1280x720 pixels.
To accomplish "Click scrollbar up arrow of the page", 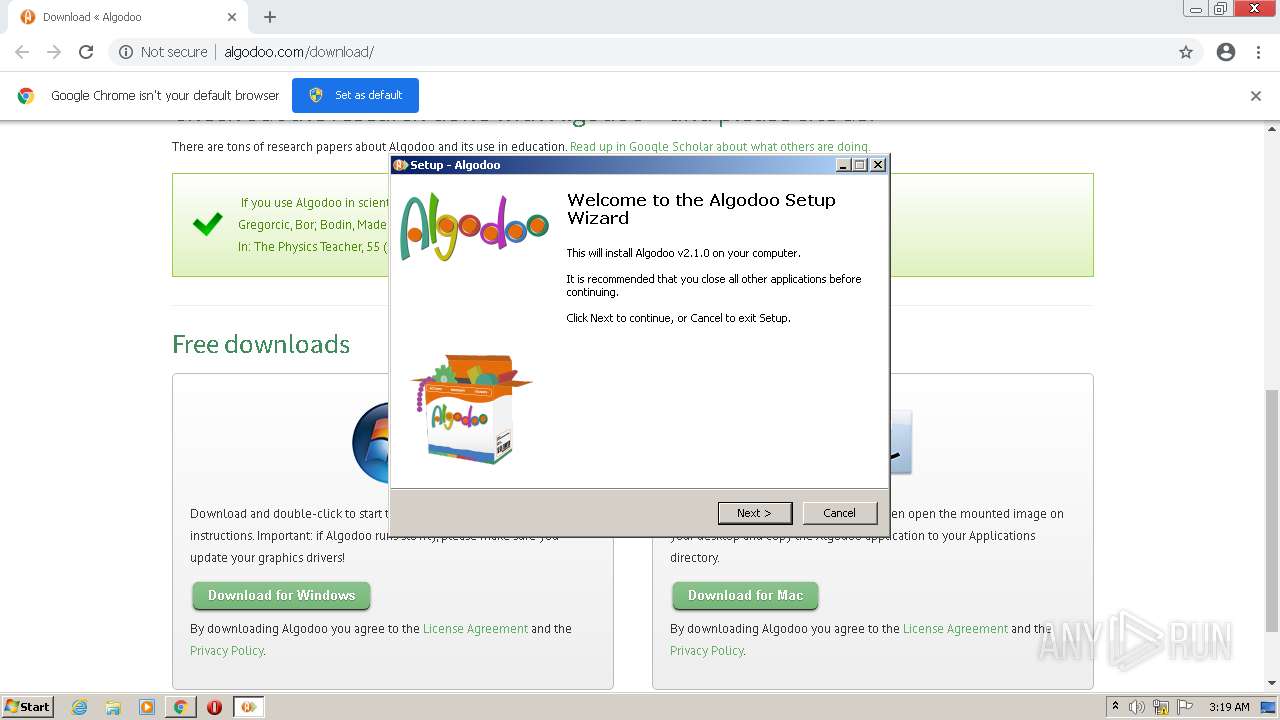I will [1272, 129].
